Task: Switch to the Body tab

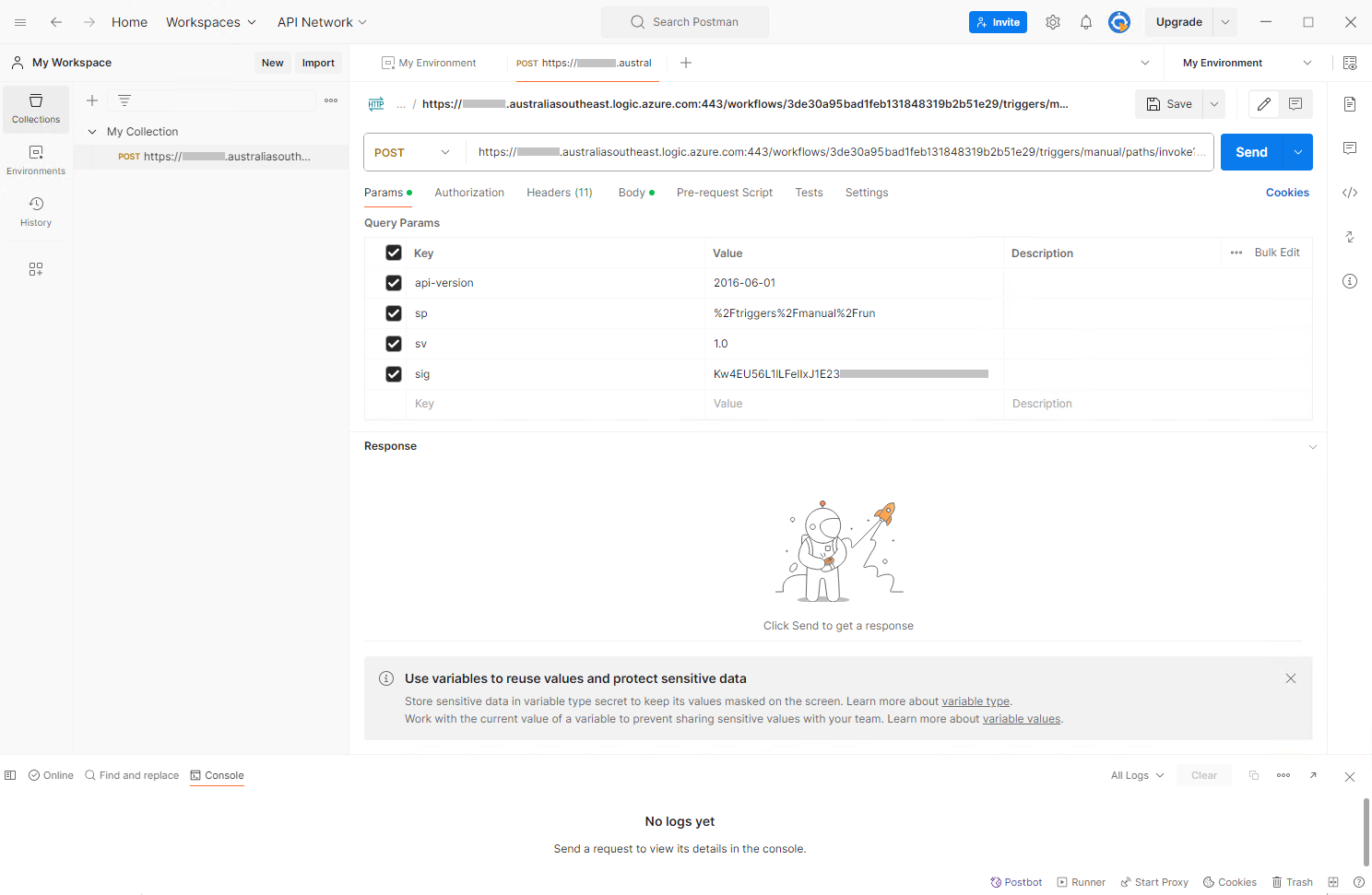Action: pos(632,193)
